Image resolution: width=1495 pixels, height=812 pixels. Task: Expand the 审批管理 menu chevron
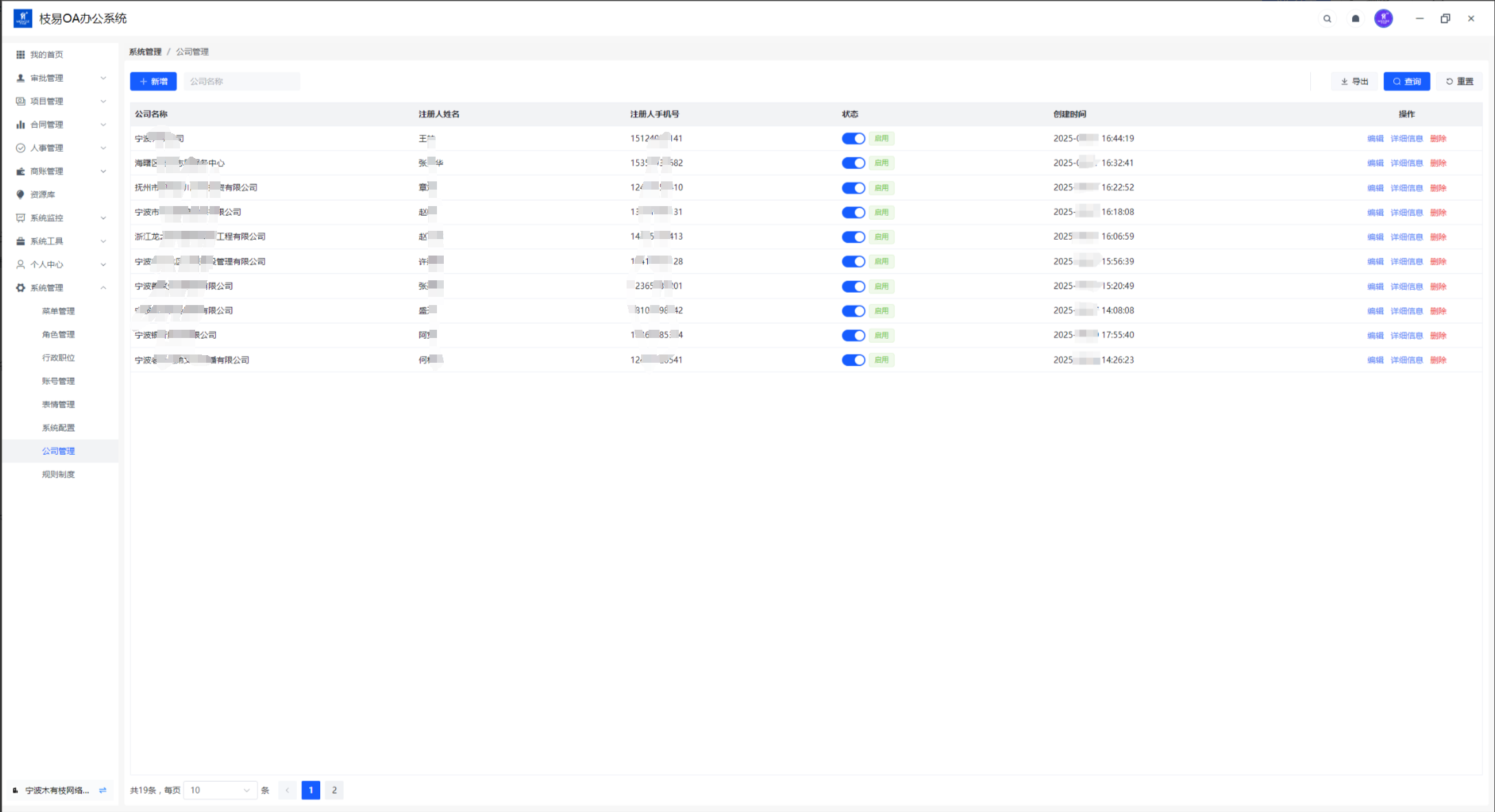pos(103,78)
